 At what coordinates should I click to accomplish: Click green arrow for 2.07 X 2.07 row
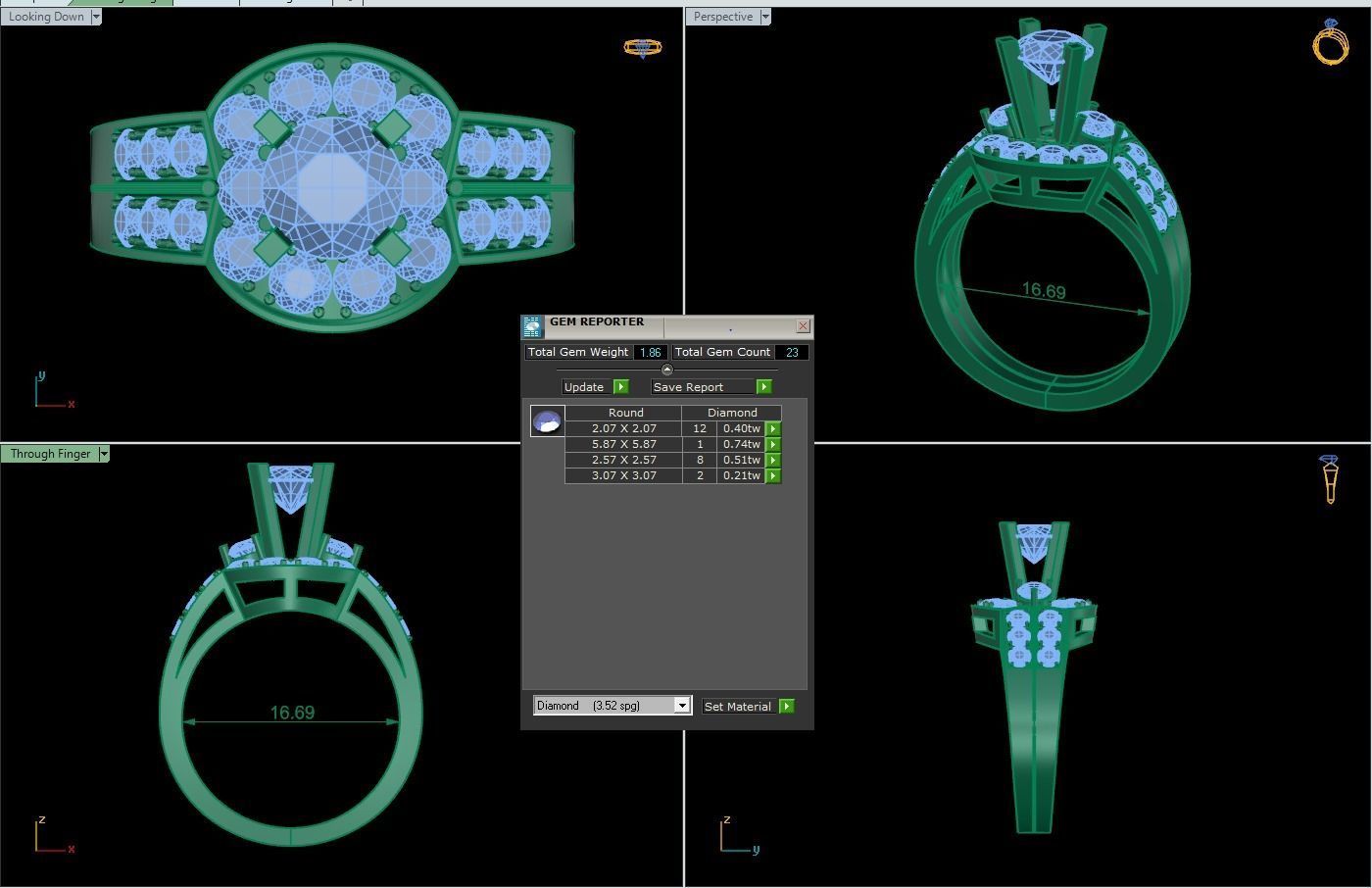pyautogui.click(x=773, y=428)
